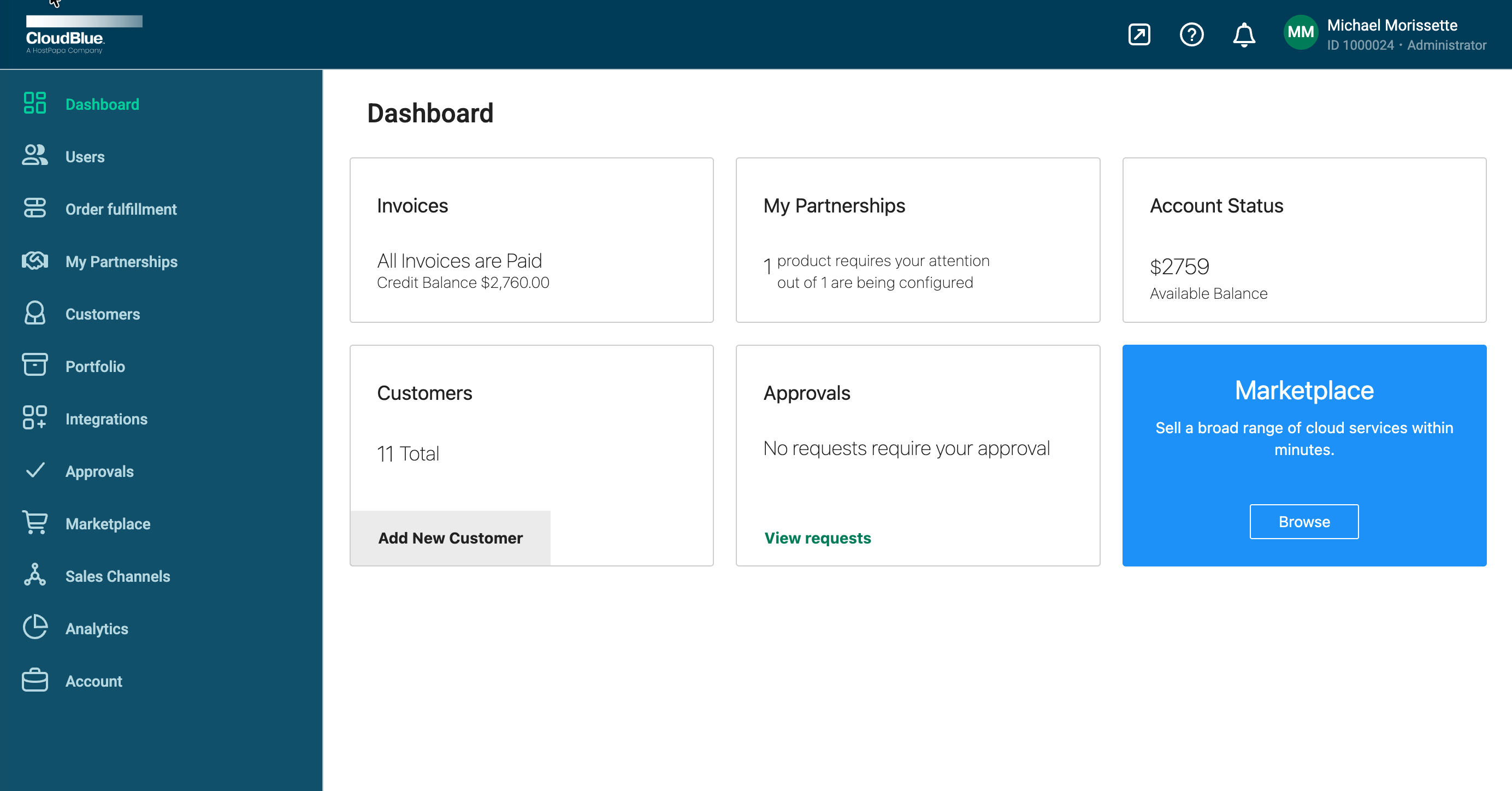Click the Marketplace shopping cart icon
1512x791 pixels.
coord(34,523)
